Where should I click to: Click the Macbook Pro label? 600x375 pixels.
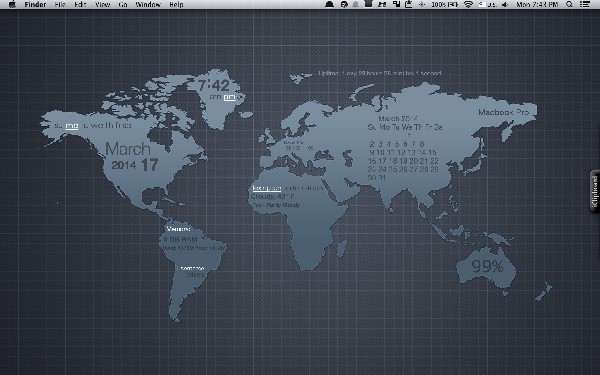pyautogui.click(x=504, y=112)
